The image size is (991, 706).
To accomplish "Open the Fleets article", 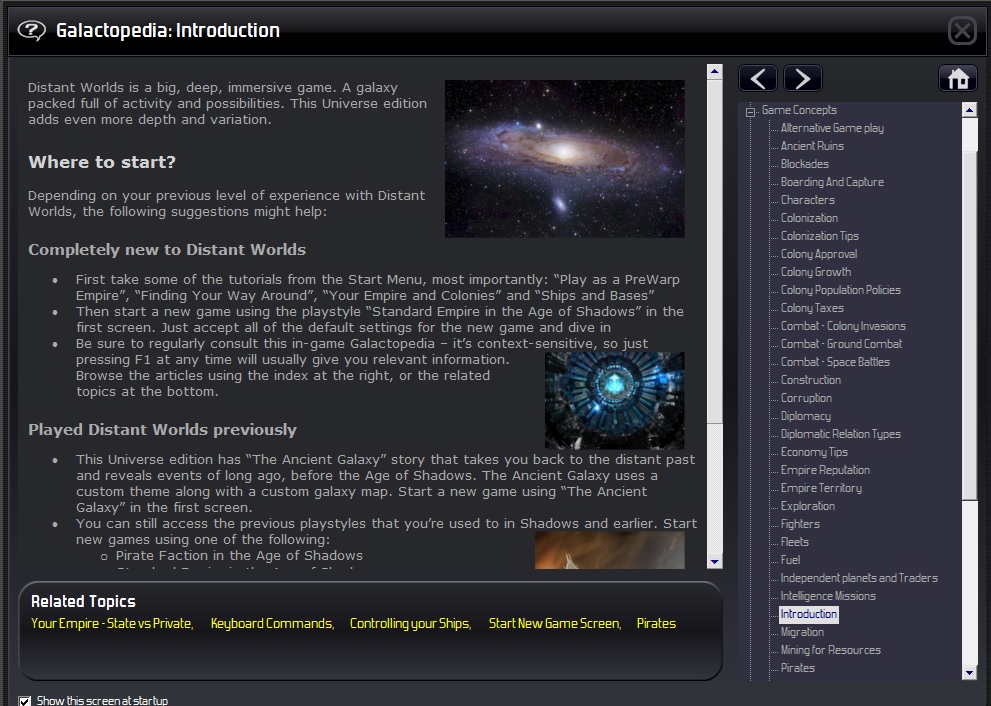I will coord(794,542).
